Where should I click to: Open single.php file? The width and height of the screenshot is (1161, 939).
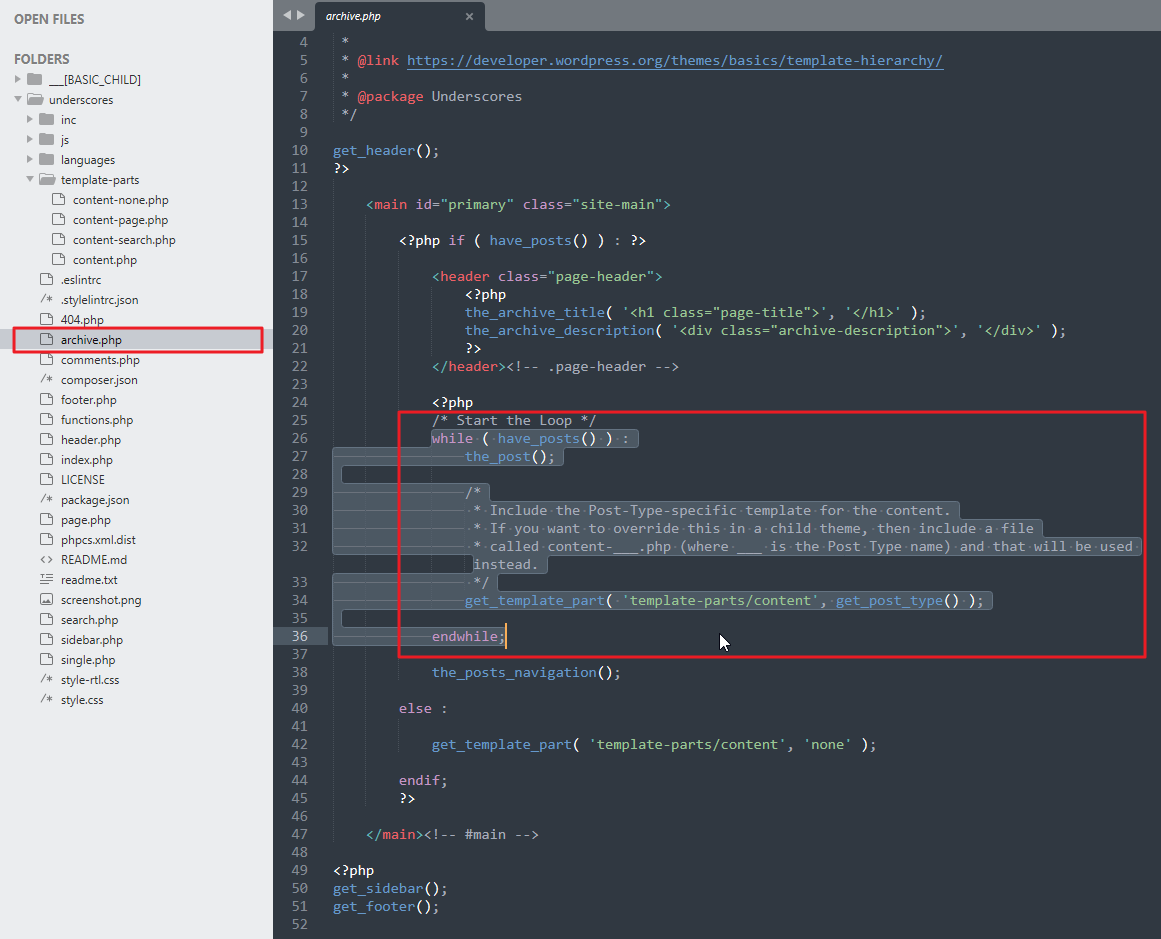(x=88, y=660)
